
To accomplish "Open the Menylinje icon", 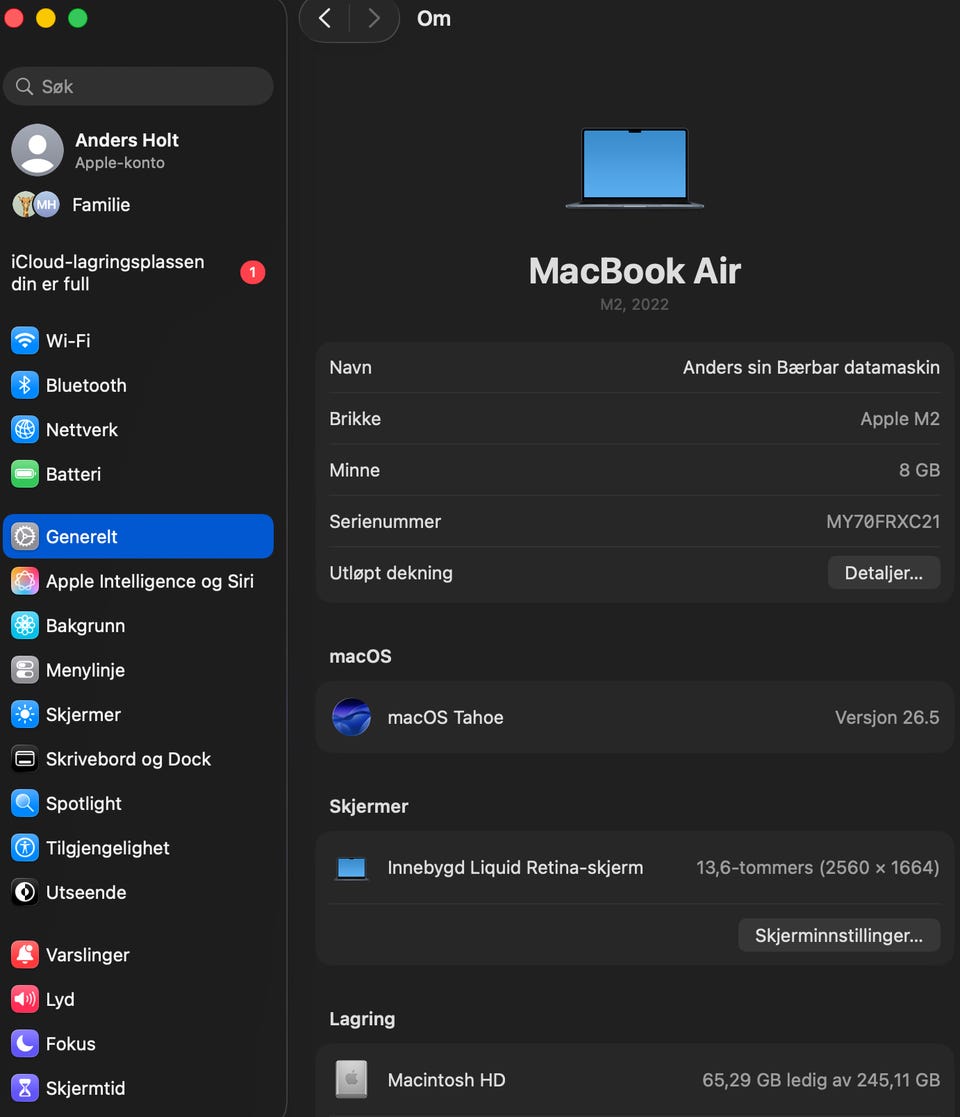I will tap(25, 670).
